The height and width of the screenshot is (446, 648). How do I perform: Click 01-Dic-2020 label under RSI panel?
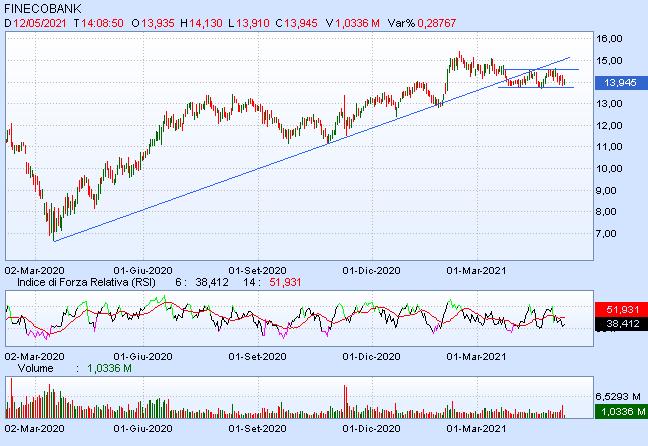click(372, 357)
